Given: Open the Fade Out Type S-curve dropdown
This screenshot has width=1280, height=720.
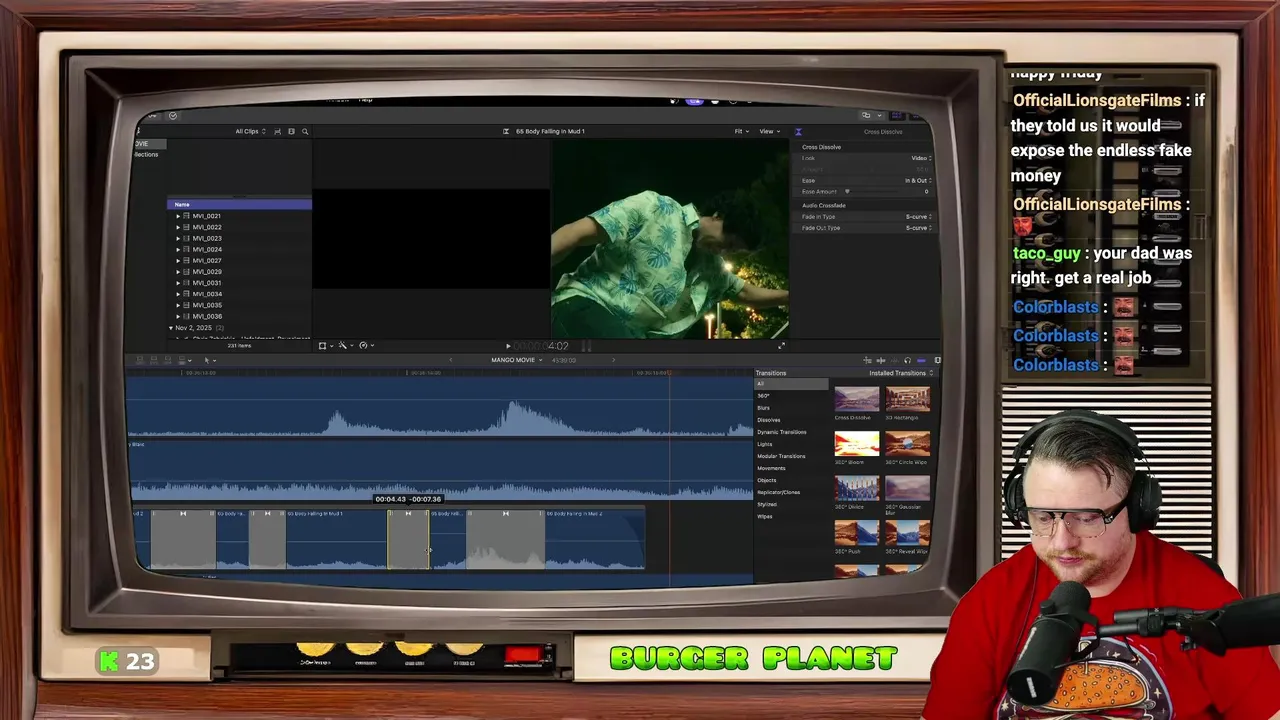Looking at the screenshot, I should point(918,227).
